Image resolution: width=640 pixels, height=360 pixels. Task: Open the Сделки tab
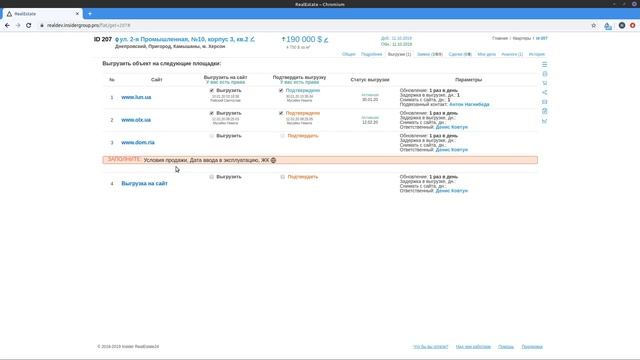click(x=460, y=54)
